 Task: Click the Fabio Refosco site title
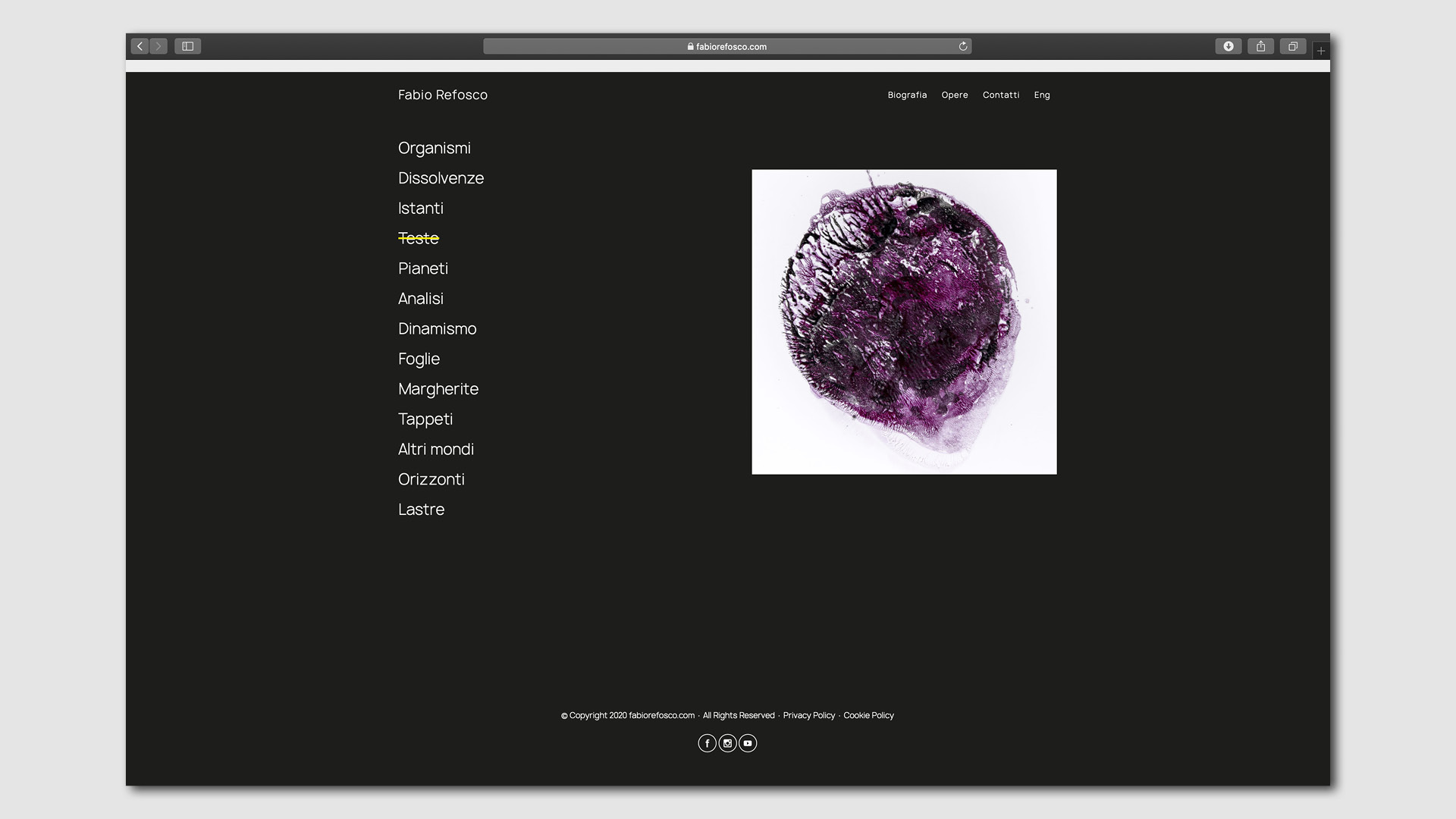click(x=443, y=95)
